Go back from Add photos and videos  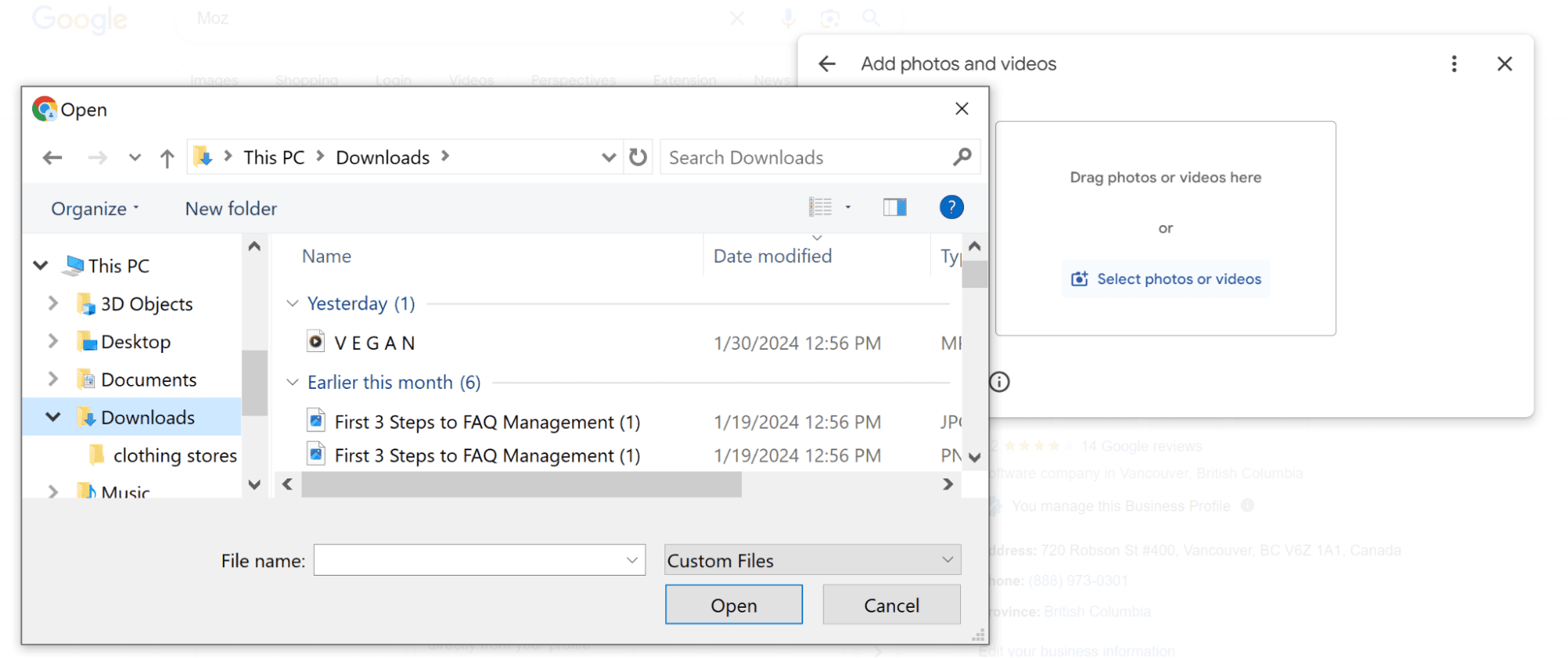click(827, 64)
